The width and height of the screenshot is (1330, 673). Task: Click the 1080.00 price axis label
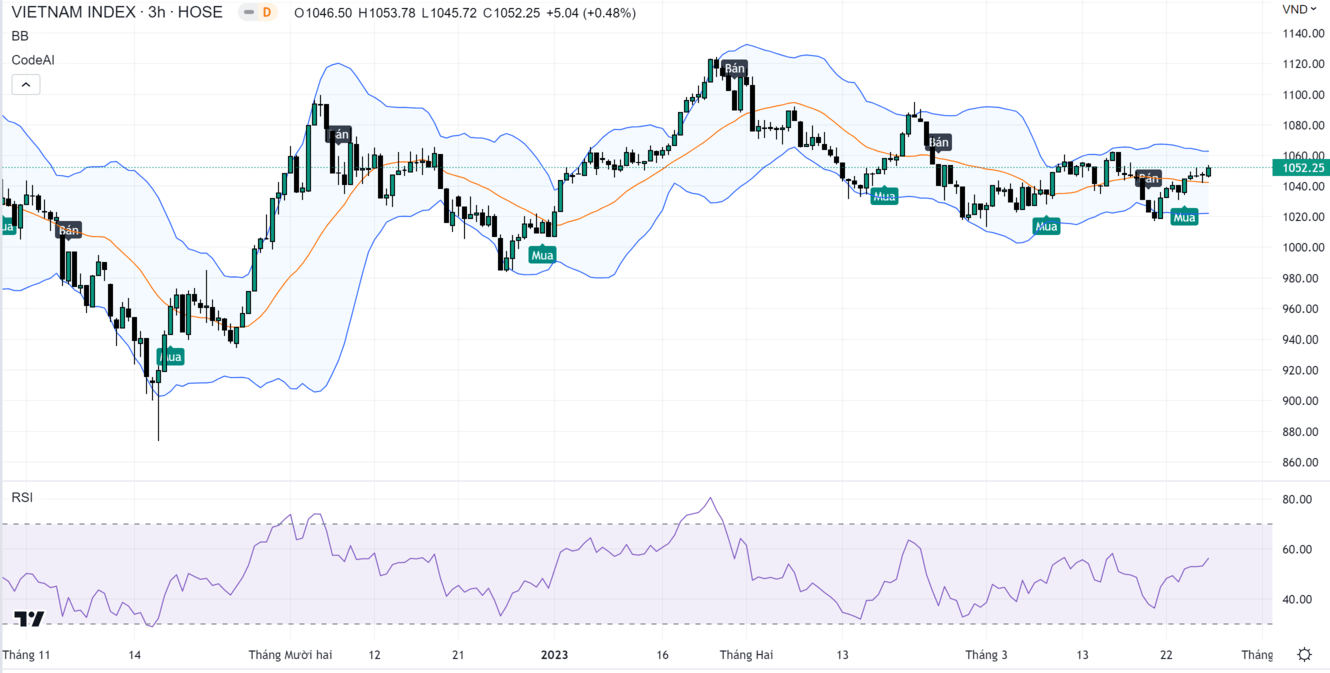pyautogui.click(x=1302, y=126)
